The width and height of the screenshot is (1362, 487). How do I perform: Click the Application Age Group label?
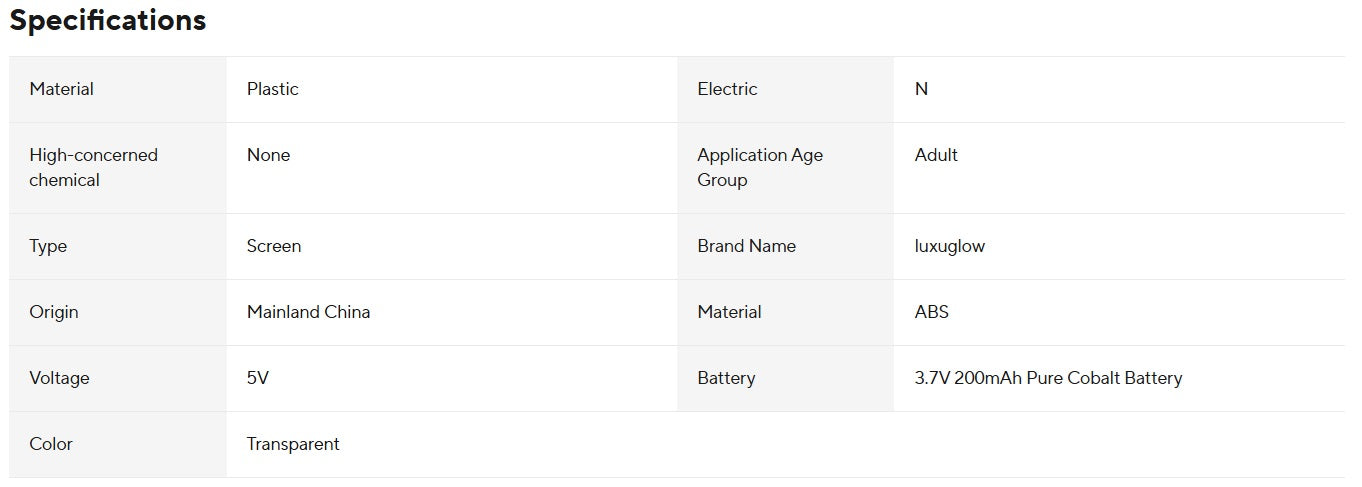tap(759, 167)
